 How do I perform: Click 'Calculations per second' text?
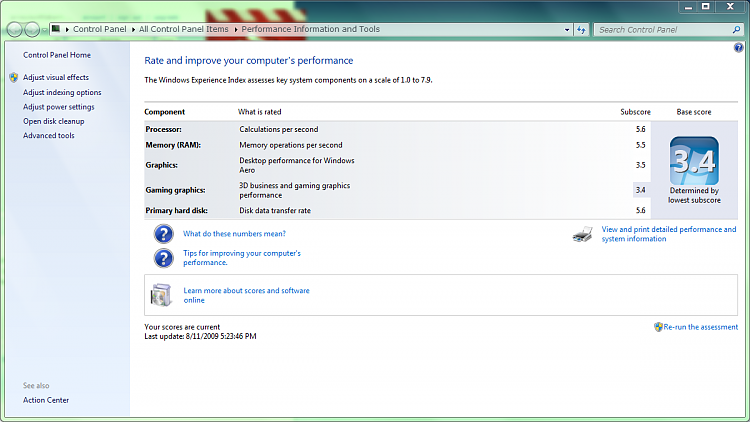279,129
